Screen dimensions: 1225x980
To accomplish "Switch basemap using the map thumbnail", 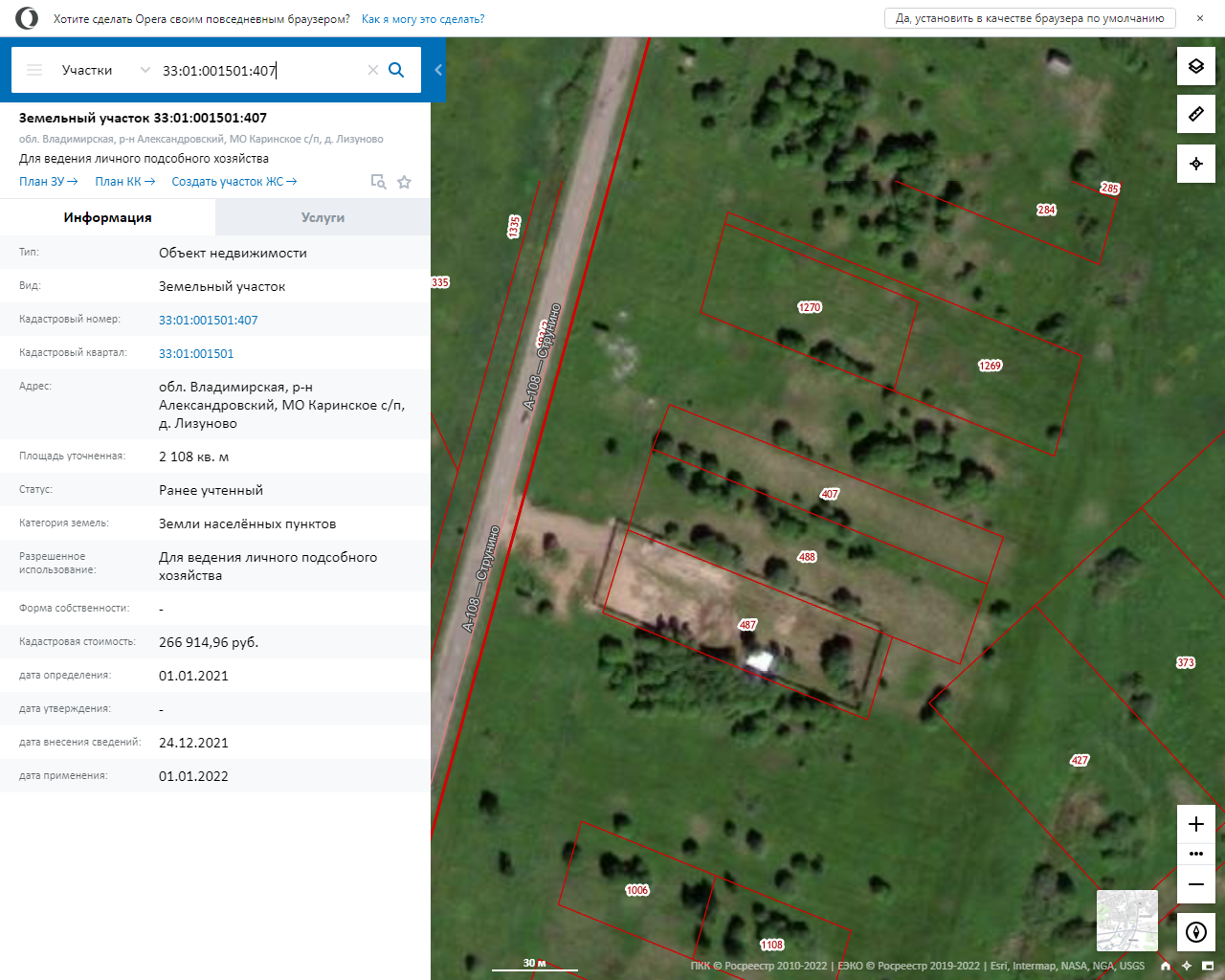I will tap(1126, 920).
